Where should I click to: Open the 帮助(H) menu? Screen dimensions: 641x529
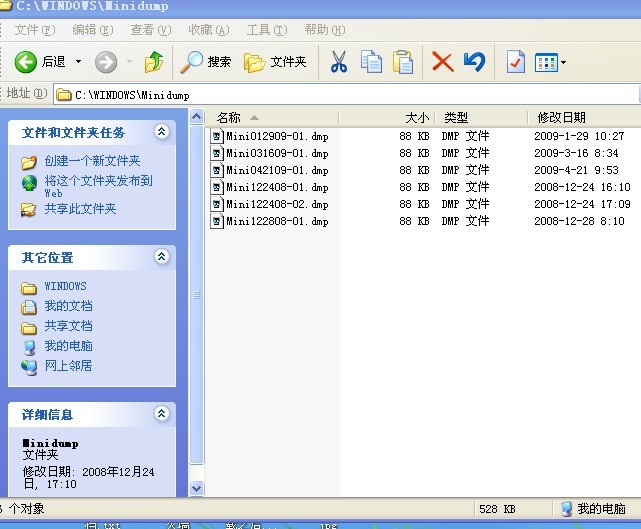coord(325,30)
